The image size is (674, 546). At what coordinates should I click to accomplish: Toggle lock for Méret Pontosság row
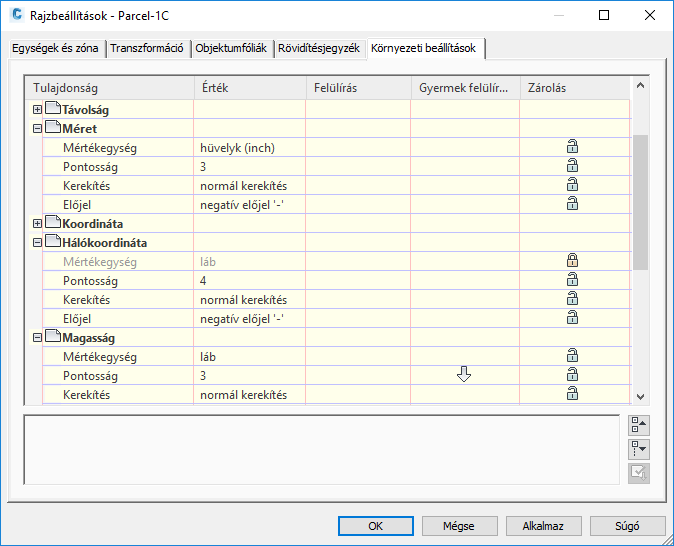tap(573, 166)
